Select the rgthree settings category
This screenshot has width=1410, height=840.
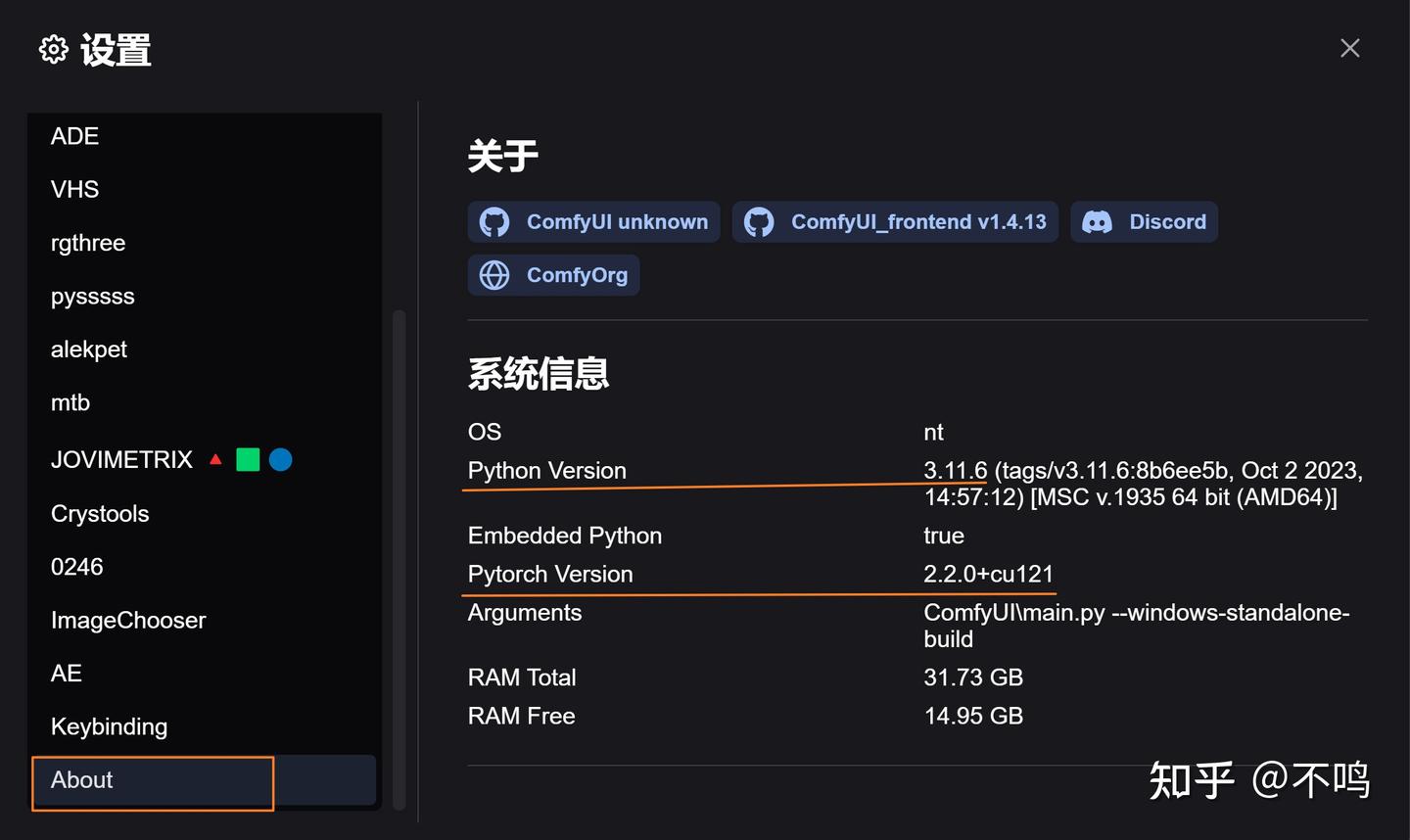click(88, 243)
